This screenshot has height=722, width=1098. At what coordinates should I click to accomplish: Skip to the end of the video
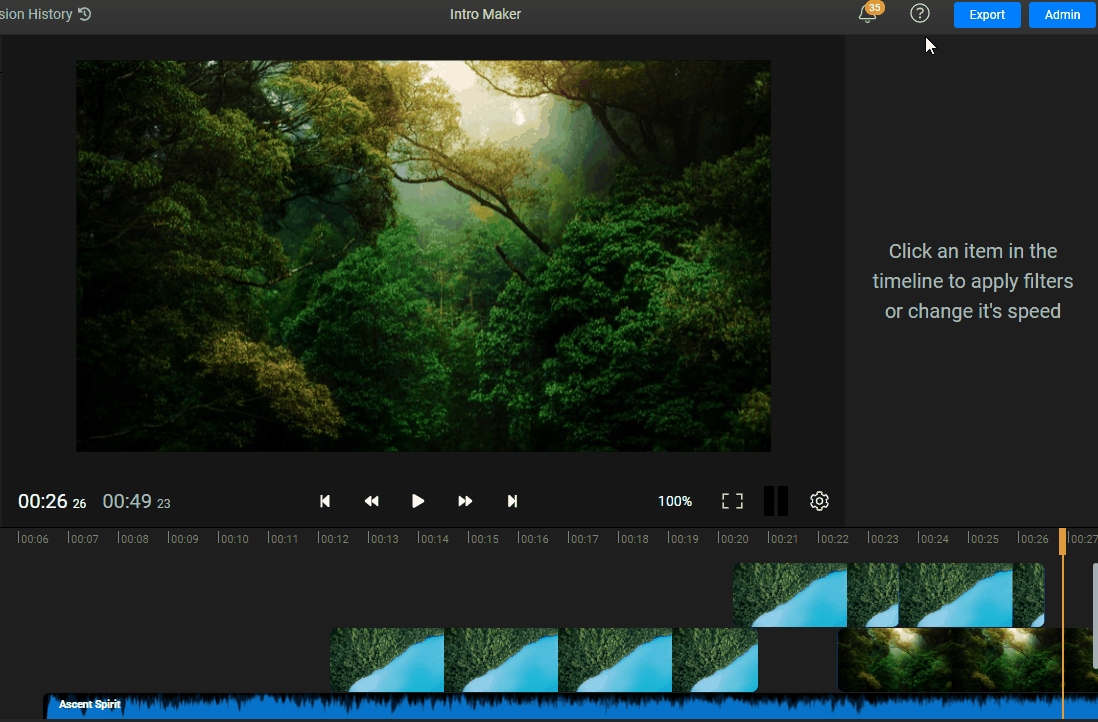pyautogui.click(x=512, y=501)
